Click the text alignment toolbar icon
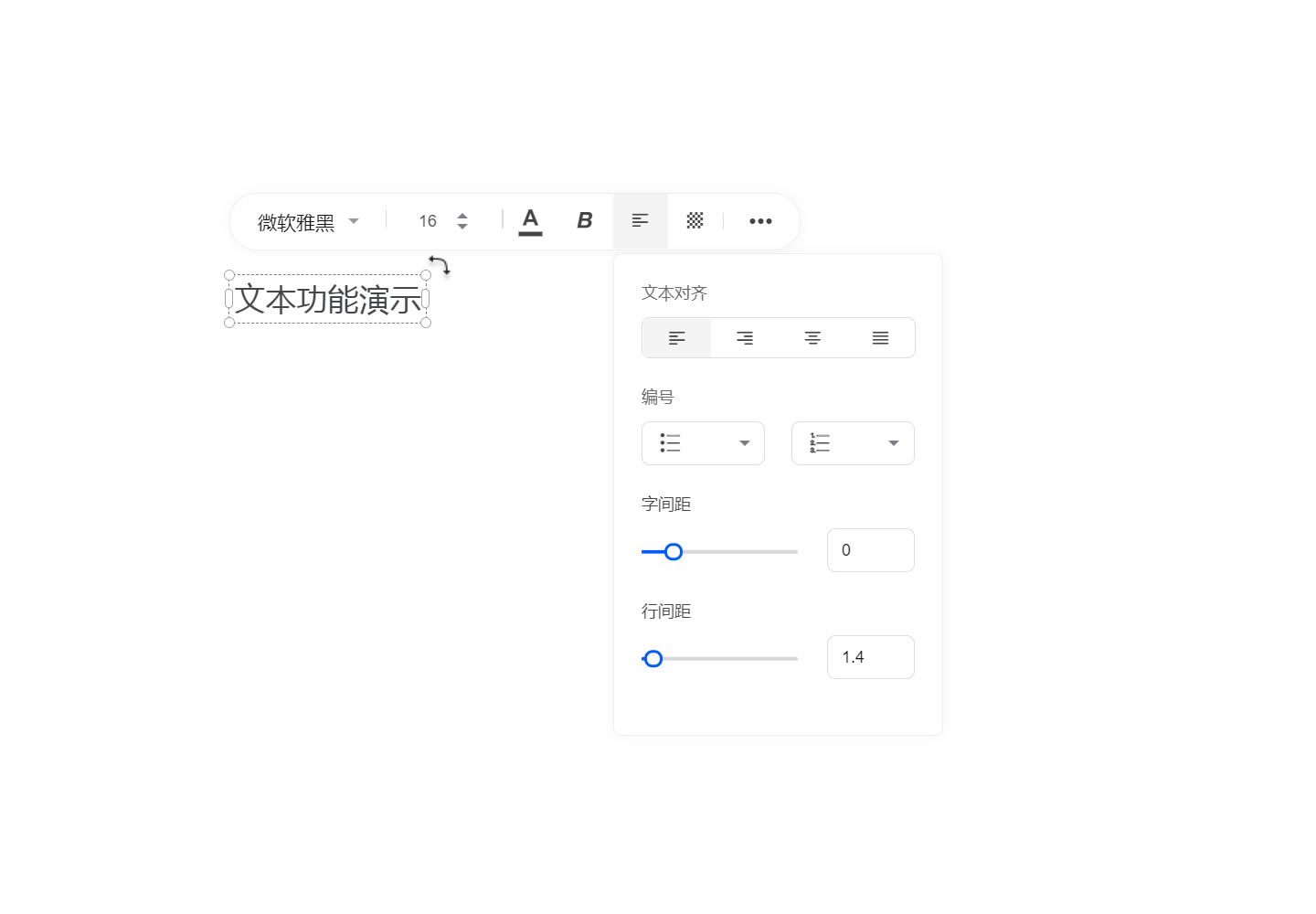Viewport: 1316px width, 914px height. [x=640, y=221]
